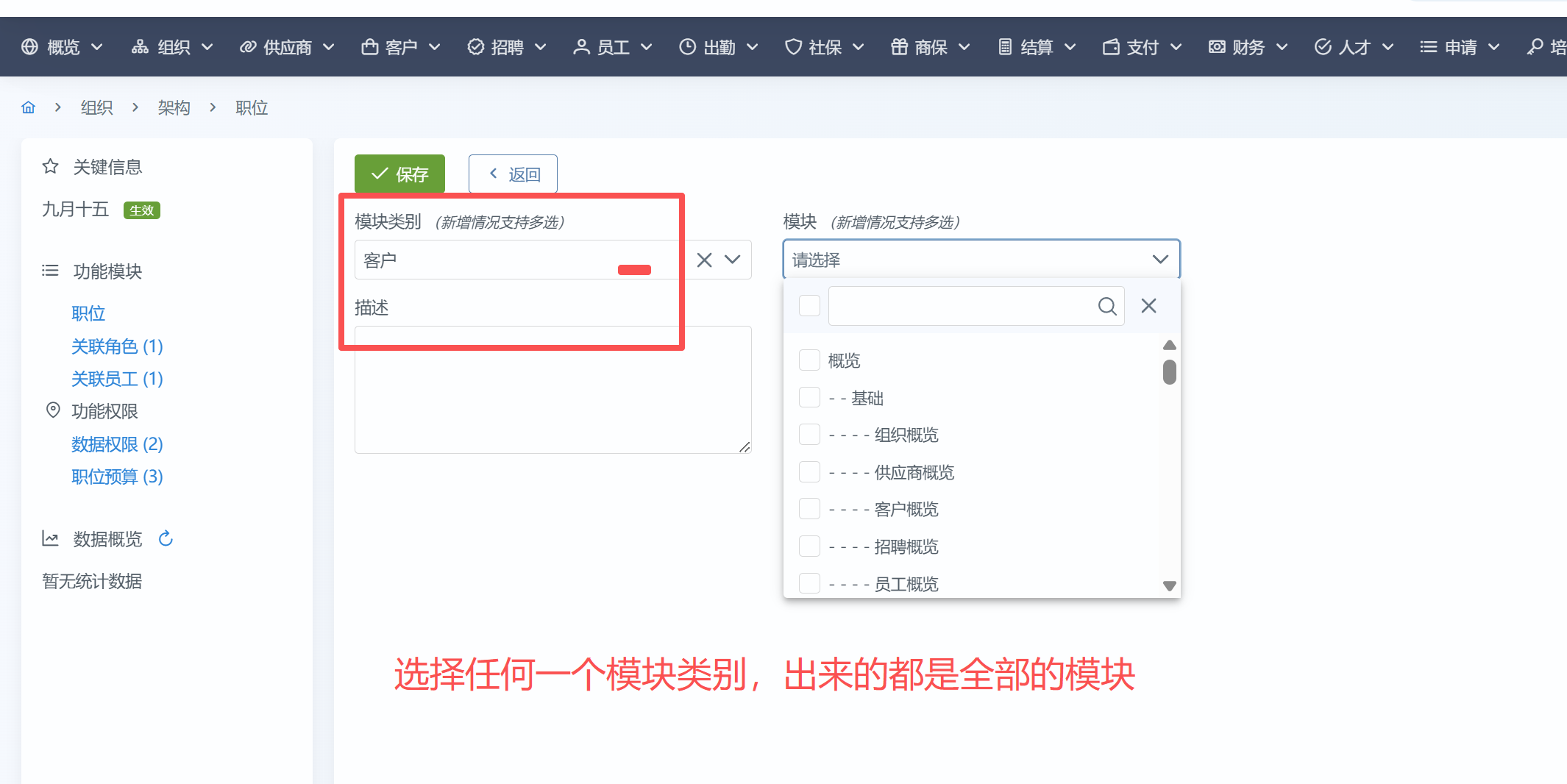The width and height of the screenshot is (1567, 784).
Task: Toggle the select-all checkbox beside search box
Action: coord(809,306)
